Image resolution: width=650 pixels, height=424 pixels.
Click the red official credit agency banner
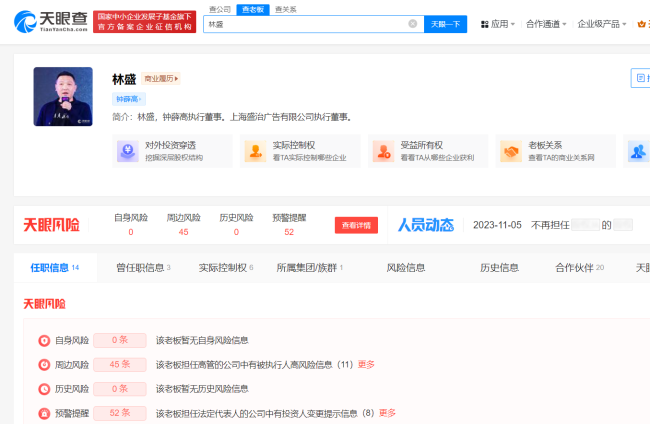[144, 22]
